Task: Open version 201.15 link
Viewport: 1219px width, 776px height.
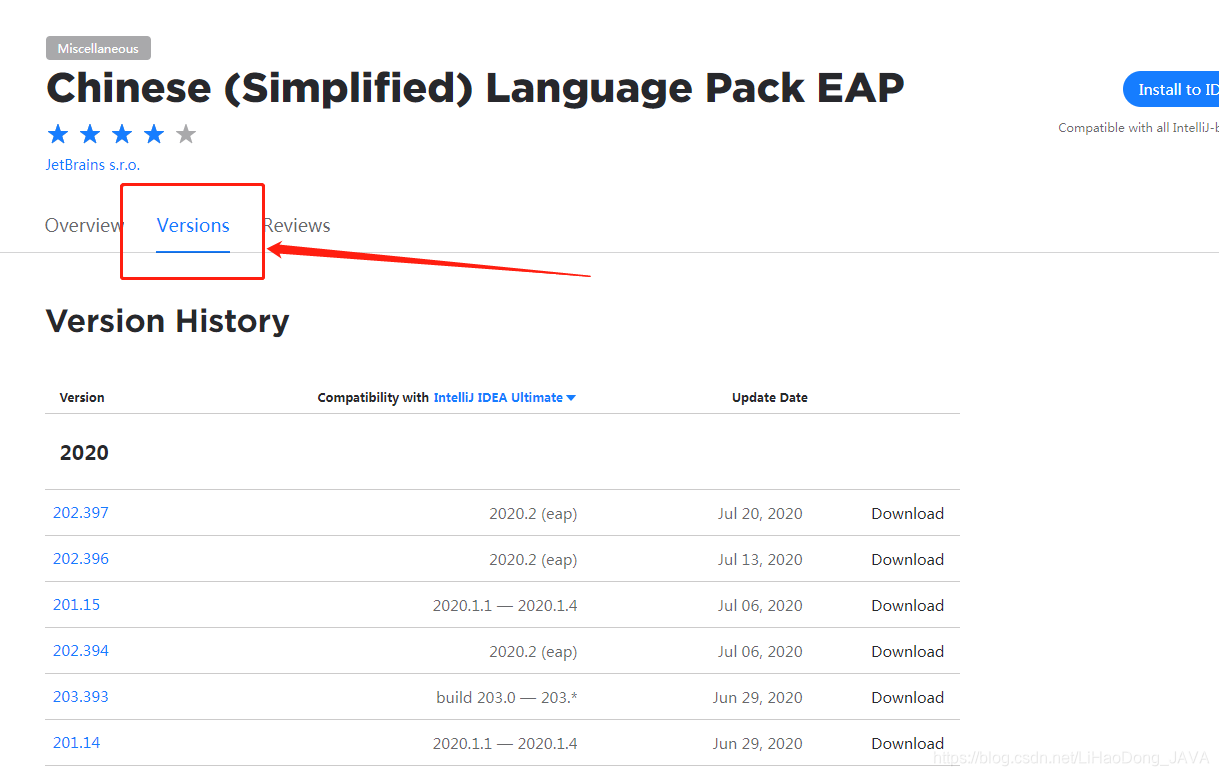Action: (77, 605)
